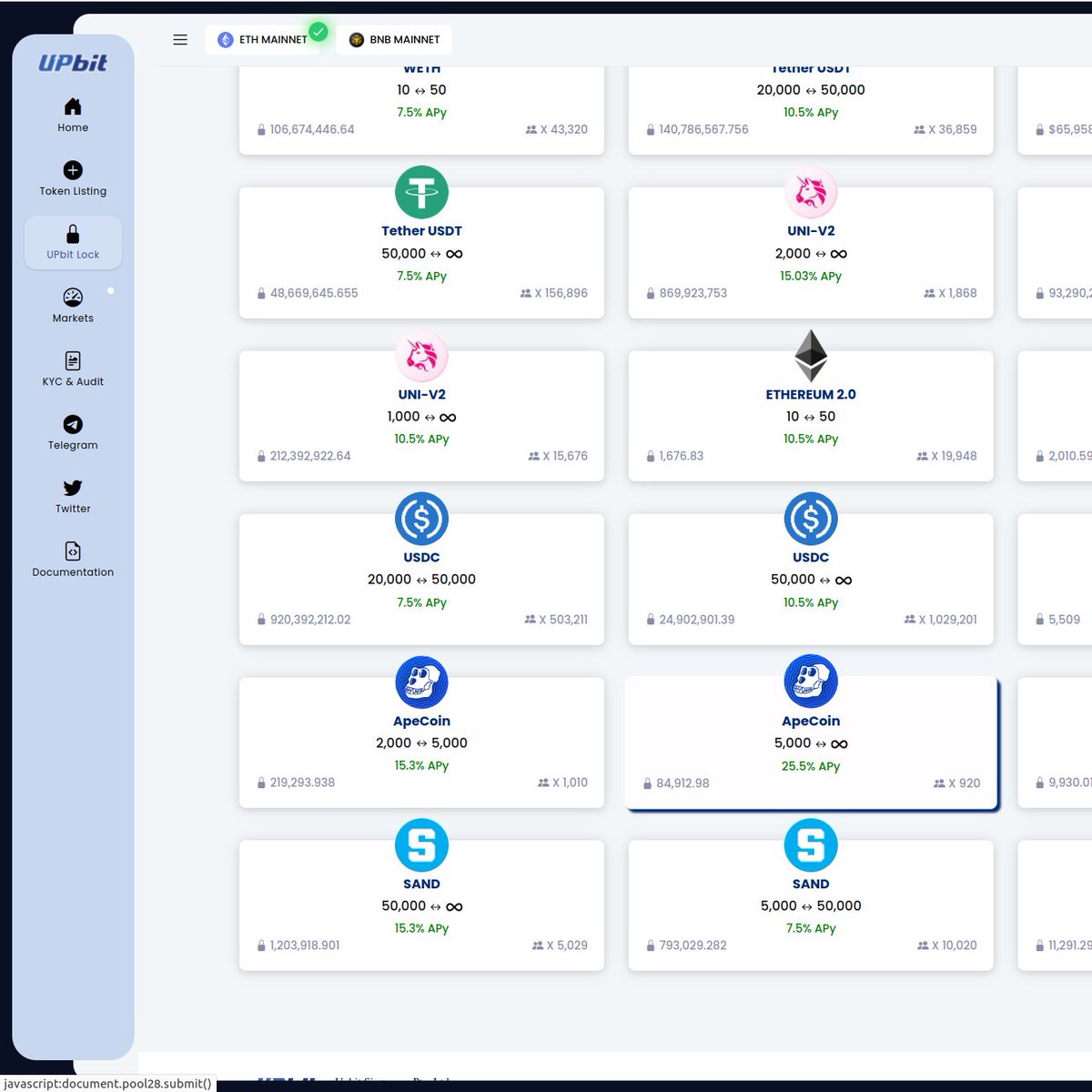
Task: Open KYC & Audit document icon
Action: pyautogui.click(x=73, y=360)
